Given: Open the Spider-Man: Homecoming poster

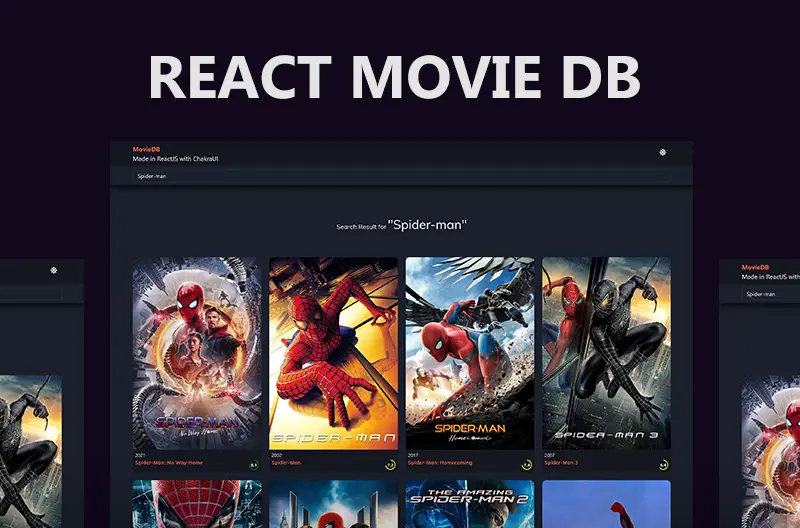Looking at the screenshot, I should pyautogui.click(x=470, y=353).
